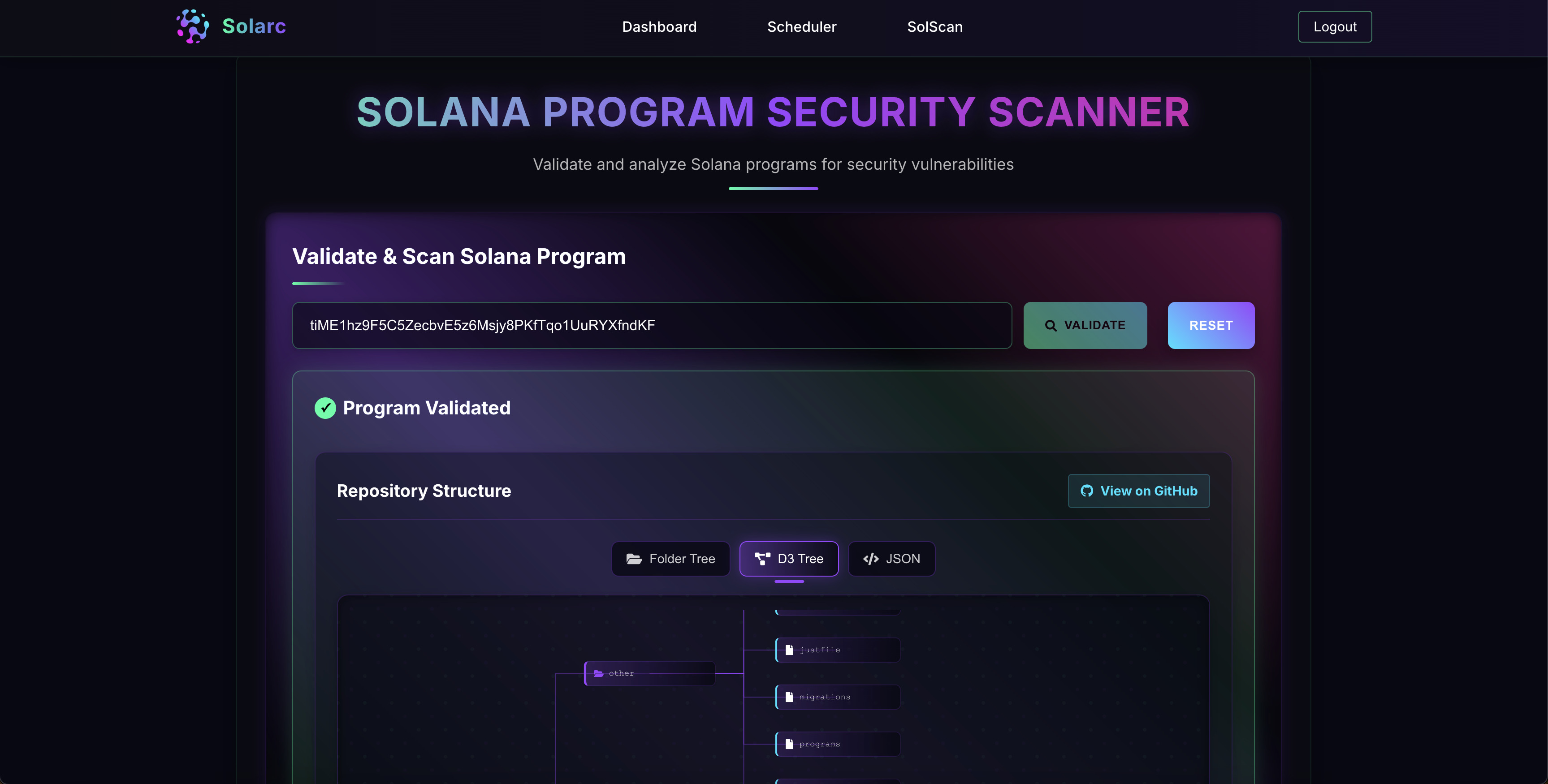This screenshot has height=784, width=1548.
Task: Click the magnifier icon in the Validate button
Action: click(1051, 326)
